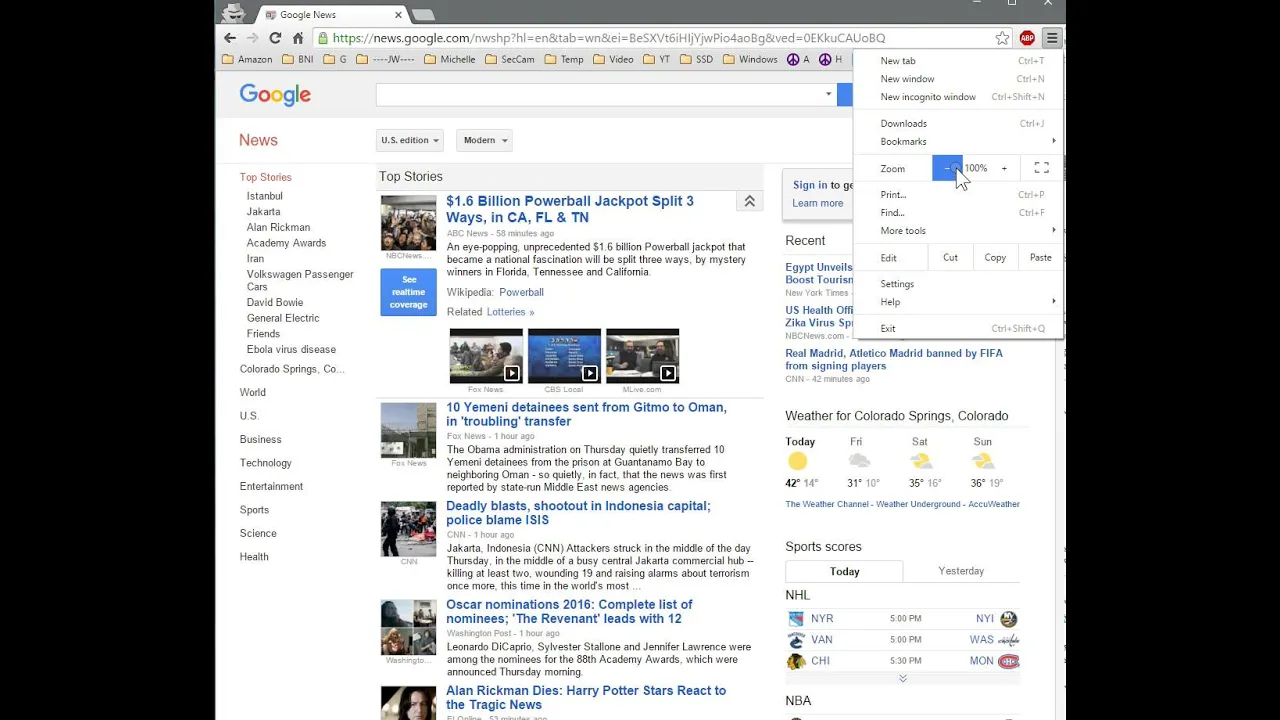
Task: Expand the Help submenu
Action: pyautogui.click(x=958, y=302)
